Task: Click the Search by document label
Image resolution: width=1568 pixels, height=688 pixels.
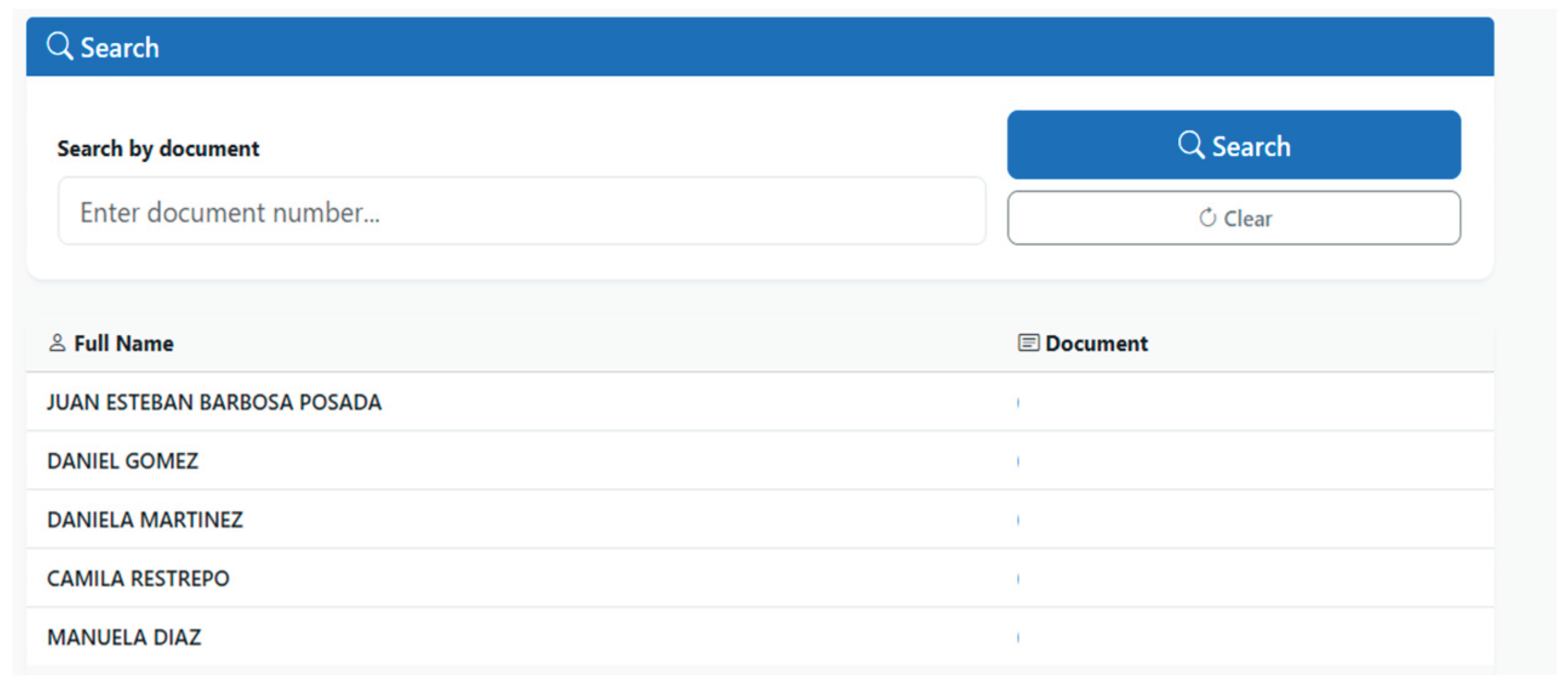Action: (158, 147)
